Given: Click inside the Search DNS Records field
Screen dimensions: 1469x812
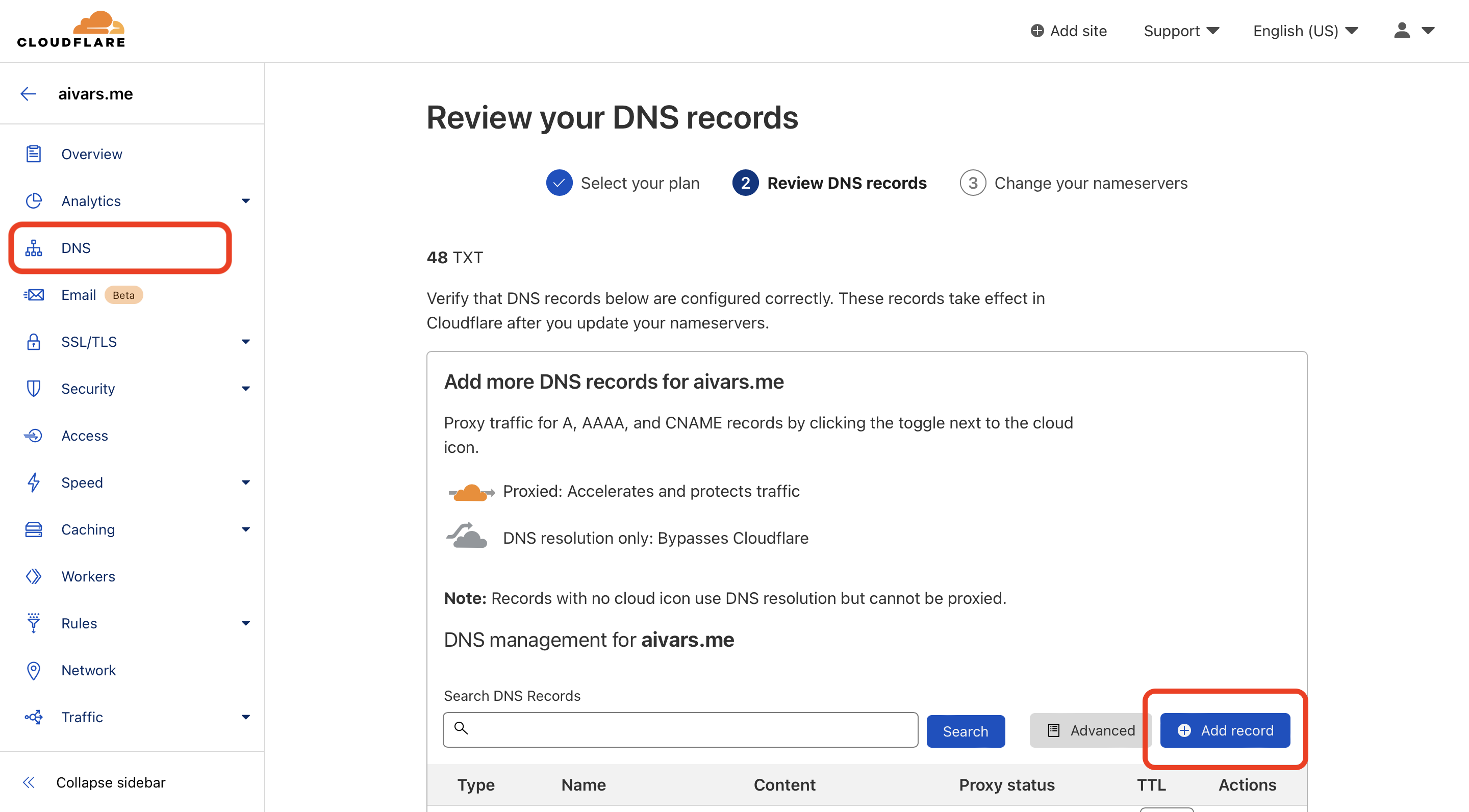Looking at the screenshot, I should pyautogui.click(x=680, y=730).
